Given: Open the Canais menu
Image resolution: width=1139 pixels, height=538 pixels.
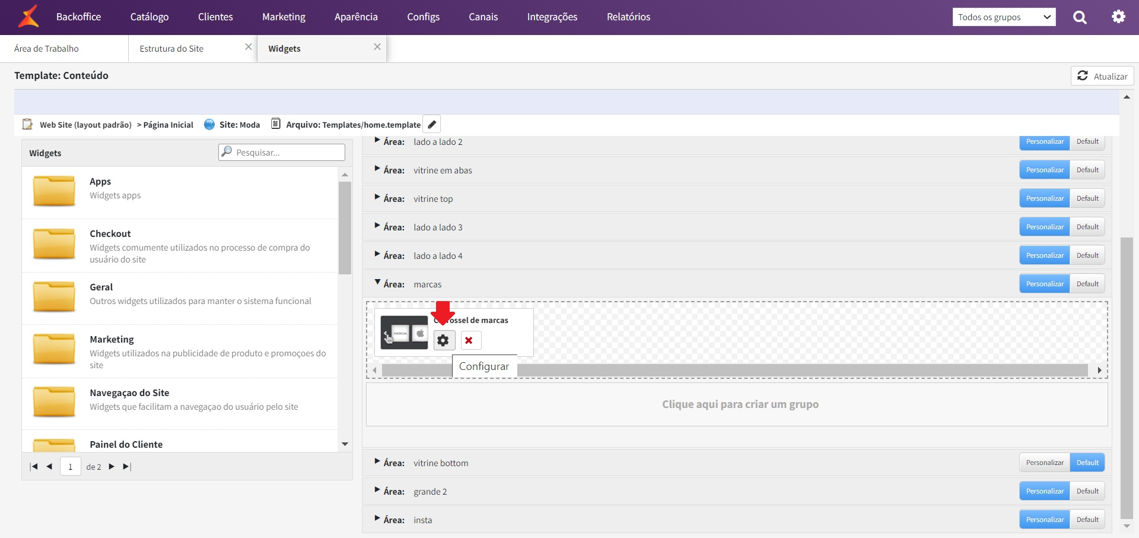Looking at the screenshot, I should tap(484, 17).
